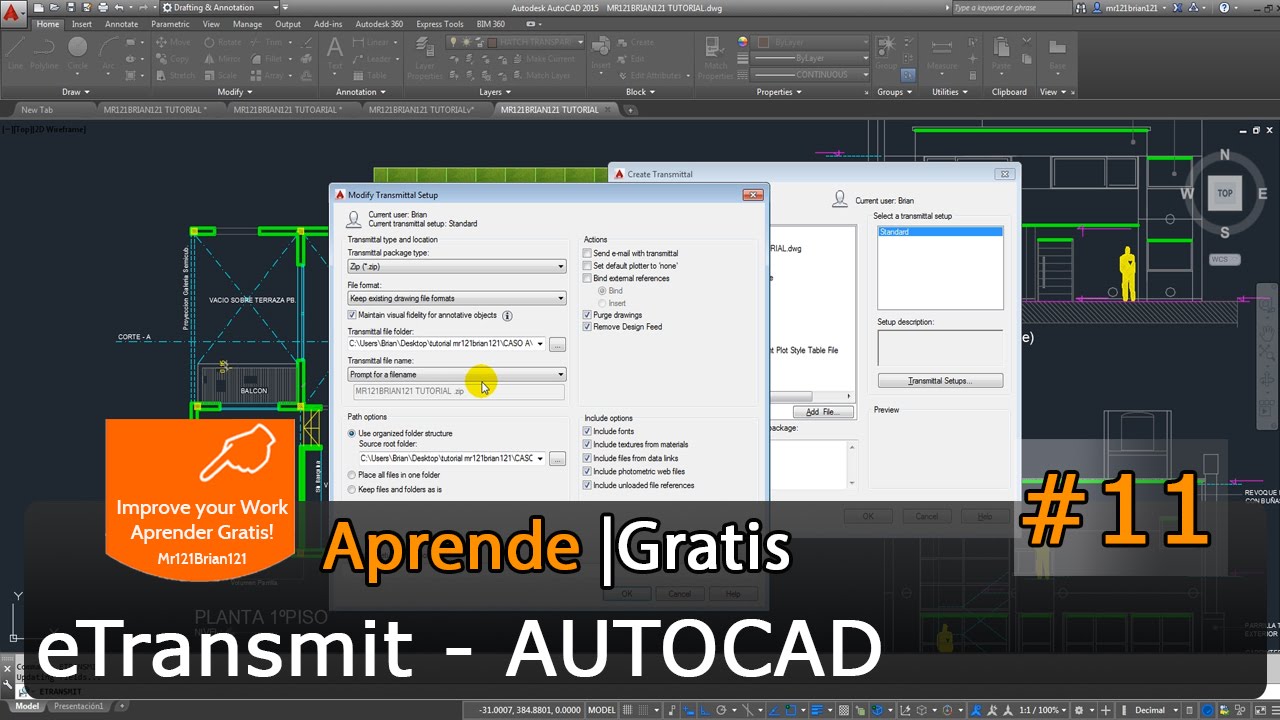Enable Bind external references checkbox
Viewport: 1280px width, 720px height.
[588, 278]
